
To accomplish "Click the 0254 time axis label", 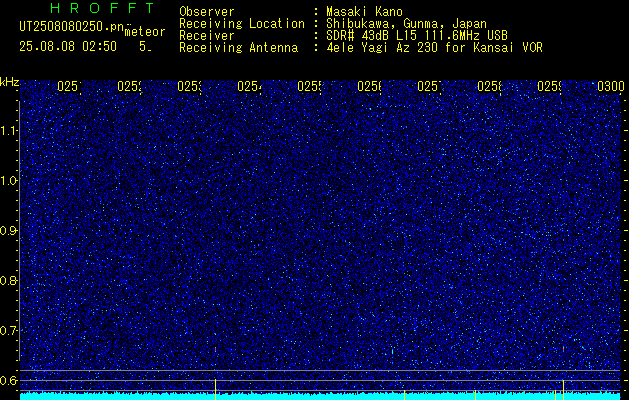I will pyautogui.click(x=249, y=86).
